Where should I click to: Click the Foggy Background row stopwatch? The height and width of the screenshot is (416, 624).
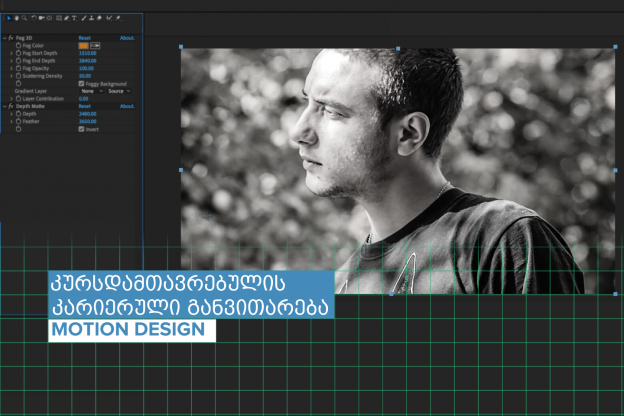point(18,83)
